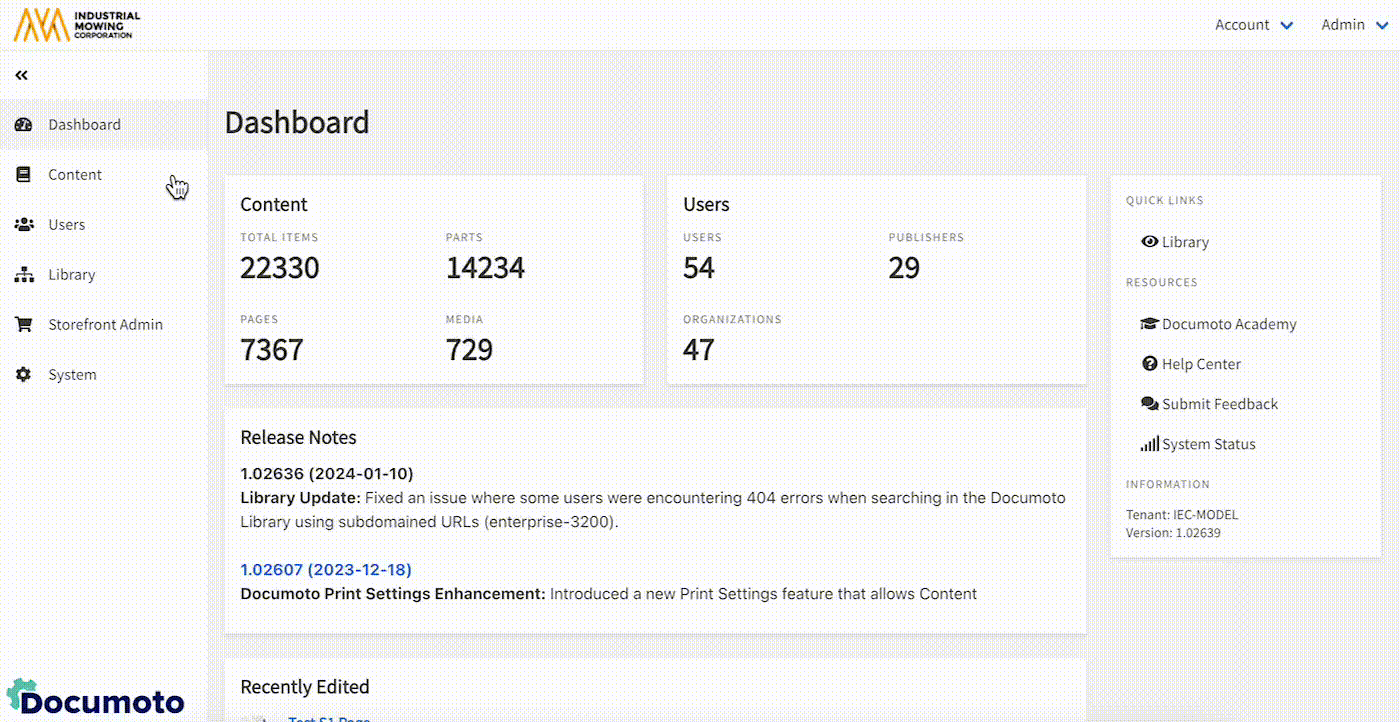The width and height of the screenshot is (1400, 722).
Task: Click the System gear icon
Action: click(x=24, y=375)
